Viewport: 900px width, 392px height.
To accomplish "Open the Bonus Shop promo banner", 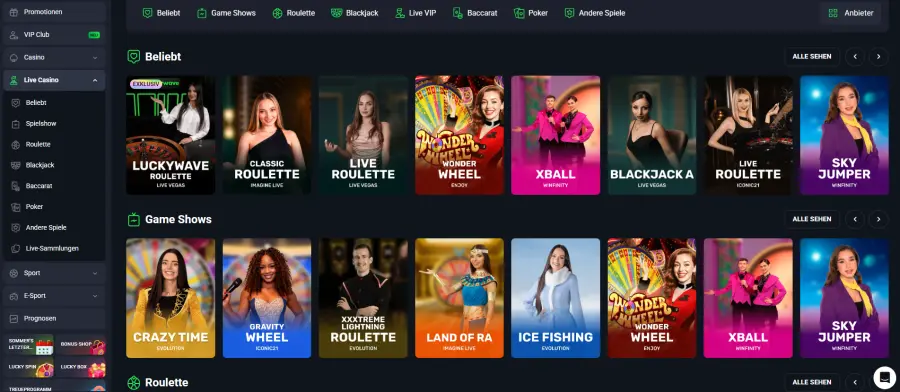I will (80, 345).
